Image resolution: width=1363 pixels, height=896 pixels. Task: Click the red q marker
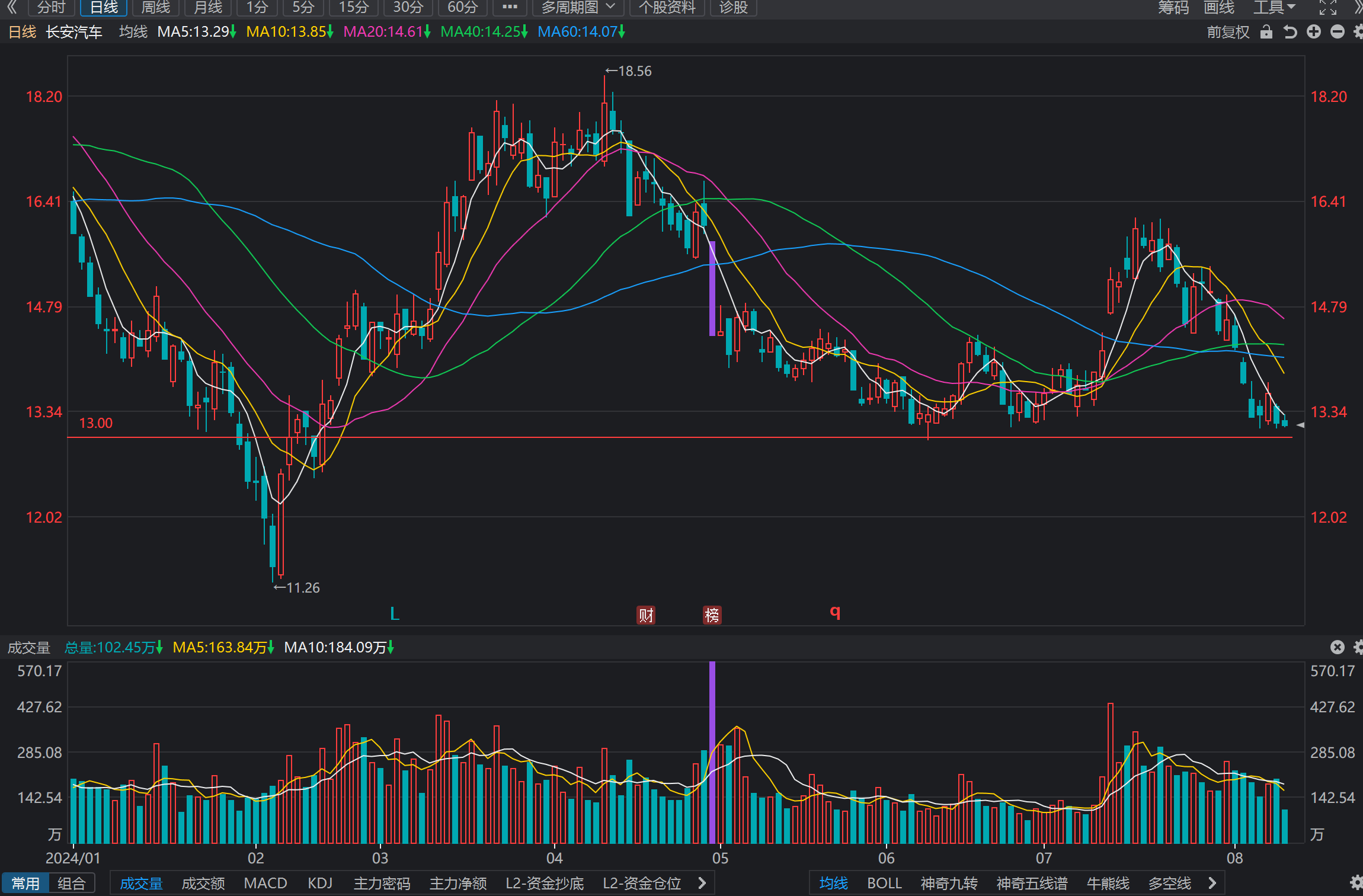click(x=835, y=612)
